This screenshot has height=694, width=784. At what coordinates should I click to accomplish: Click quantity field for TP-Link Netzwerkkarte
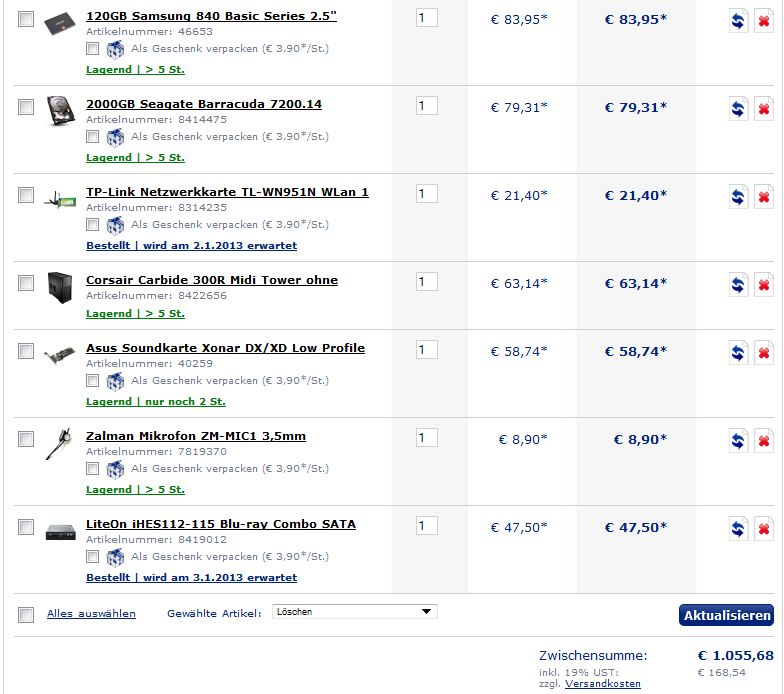point(426,194)
